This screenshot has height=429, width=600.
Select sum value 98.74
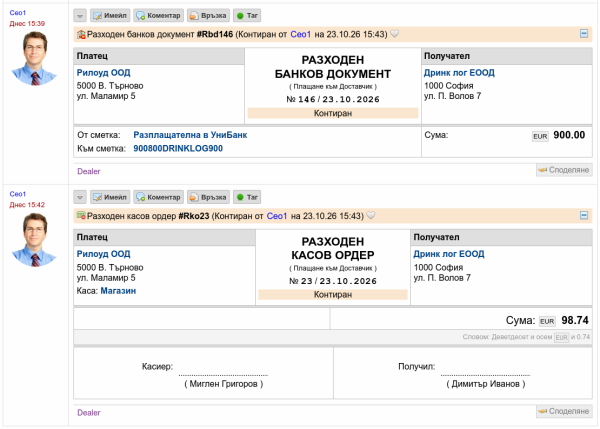pos(575,320)
